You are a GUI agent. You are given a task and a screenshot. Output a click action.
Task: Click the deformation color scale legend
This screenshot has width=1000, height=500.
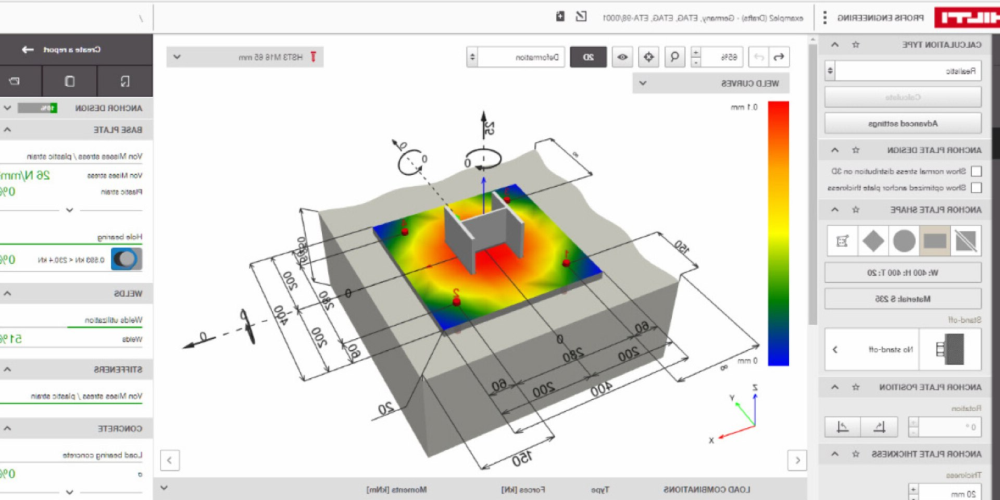778,232
